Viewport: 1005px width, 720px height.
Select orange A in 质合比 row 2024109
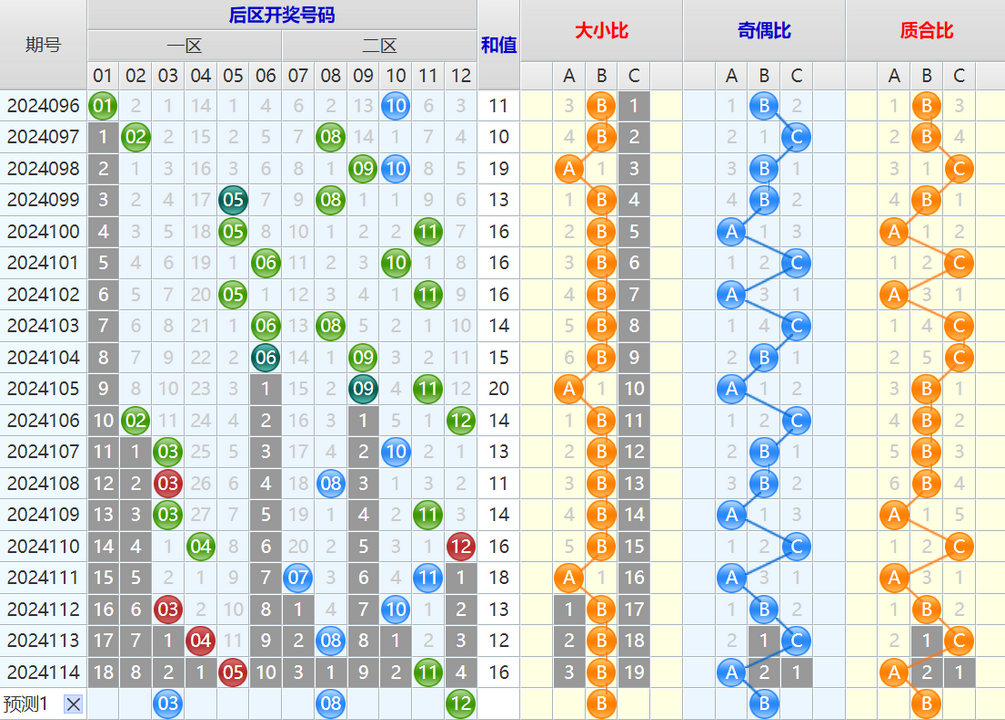coord(894,515)
